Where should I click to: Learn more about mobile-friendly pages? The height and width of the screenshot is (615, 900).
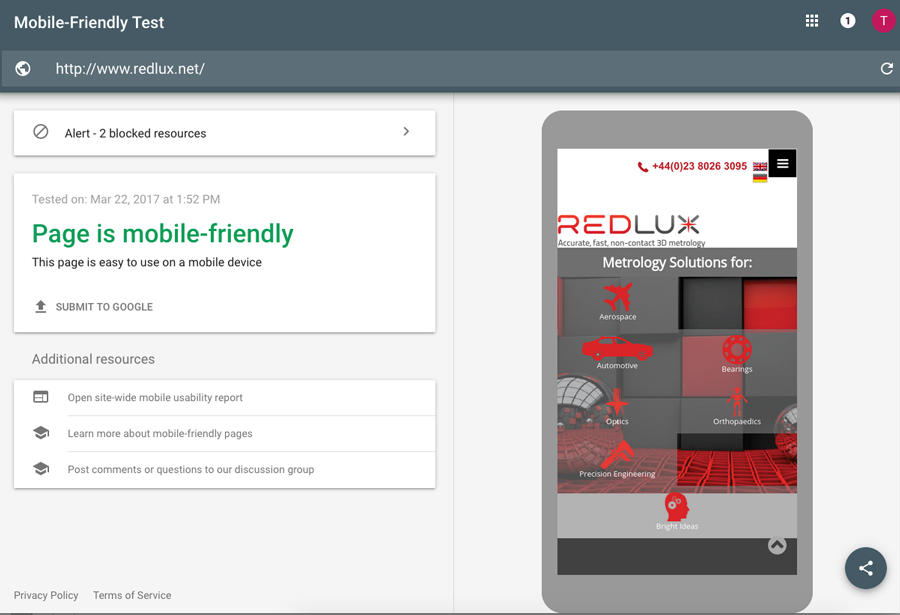[160, 434]
